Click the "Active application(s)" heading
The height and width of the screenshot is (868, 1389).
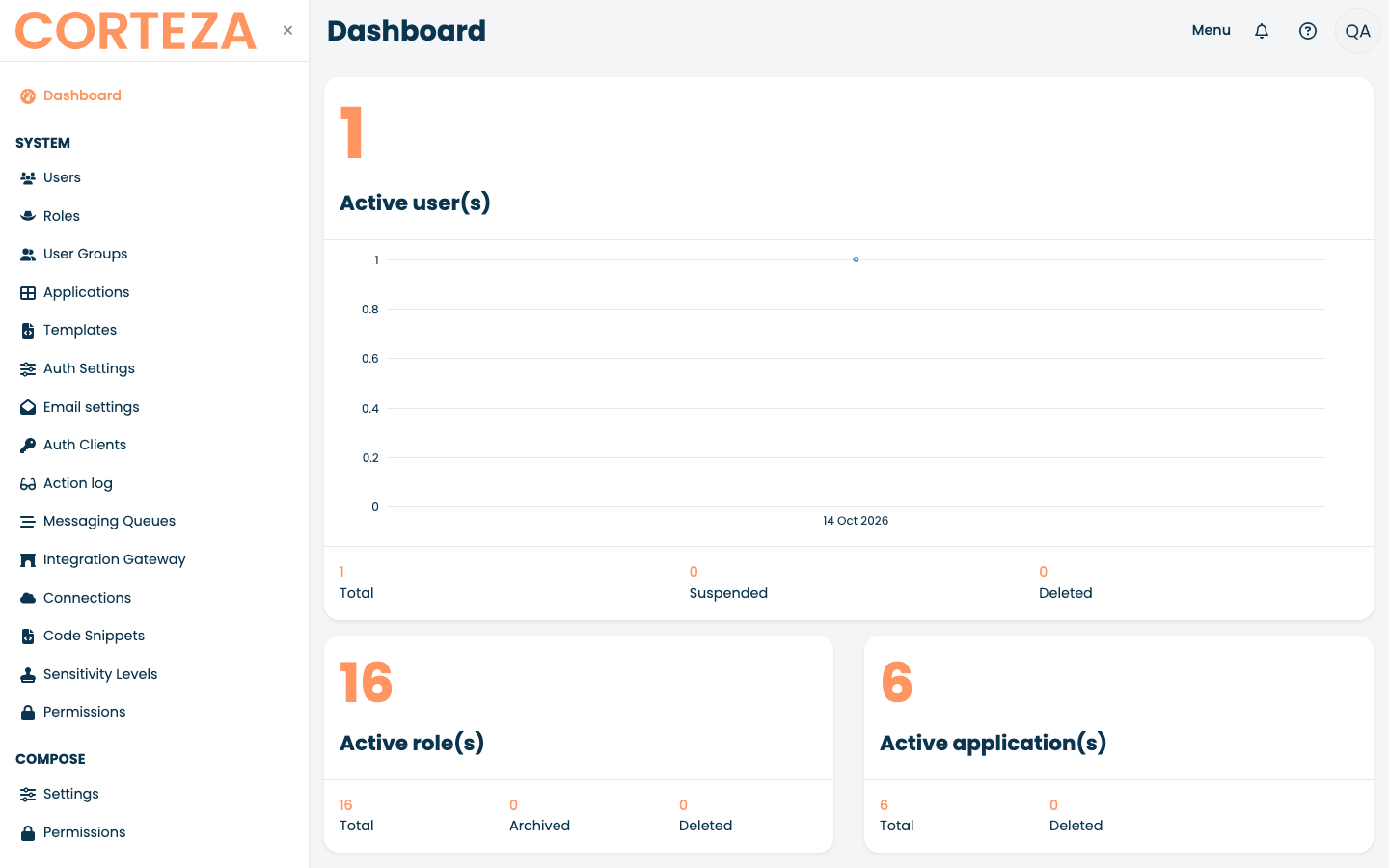pyautogui.click(x=993, y=743)
